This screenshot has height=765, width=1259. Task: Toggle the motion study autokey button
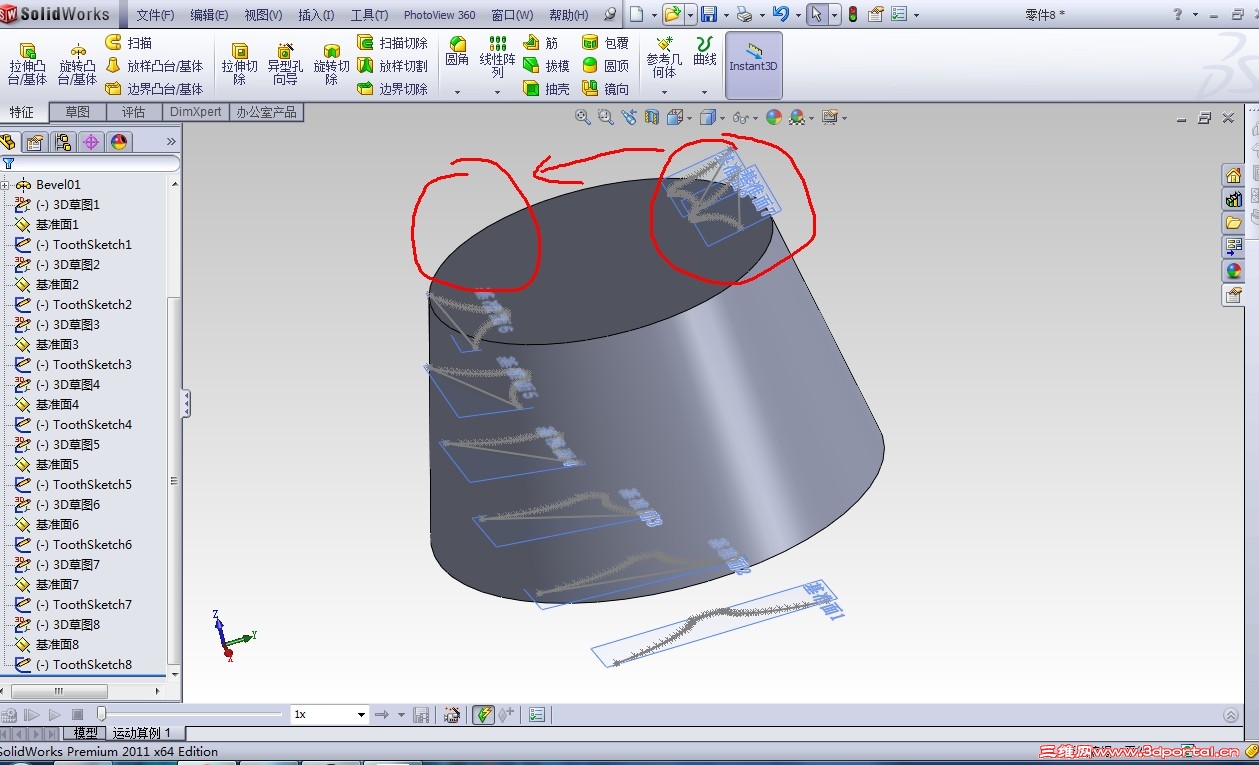click(484, 715)
